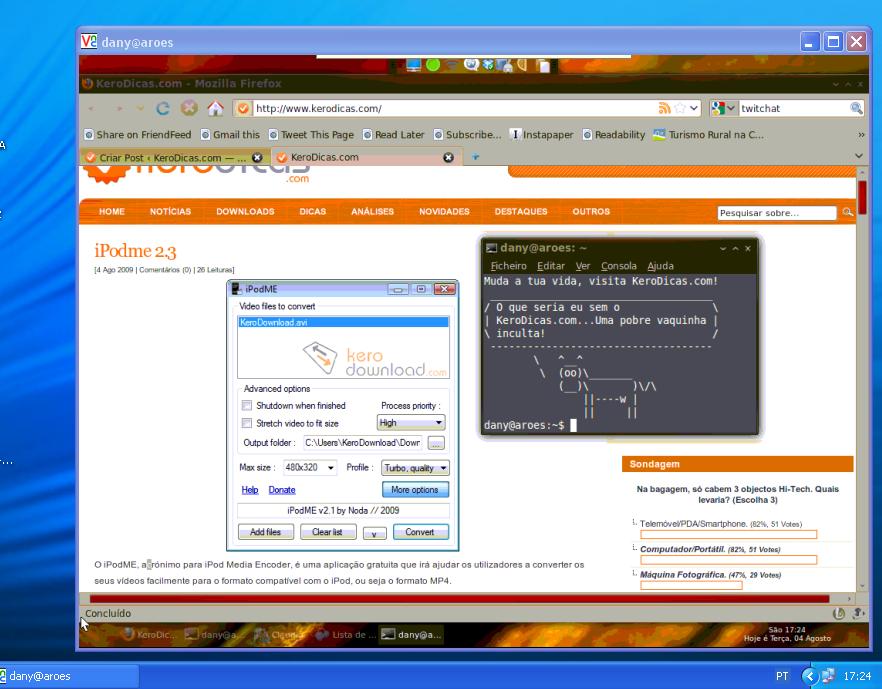Image resolution: width=882 pixels, height=689 pixels.
Task: Follow the Donate link in iPodME
Action: (282, 489)
